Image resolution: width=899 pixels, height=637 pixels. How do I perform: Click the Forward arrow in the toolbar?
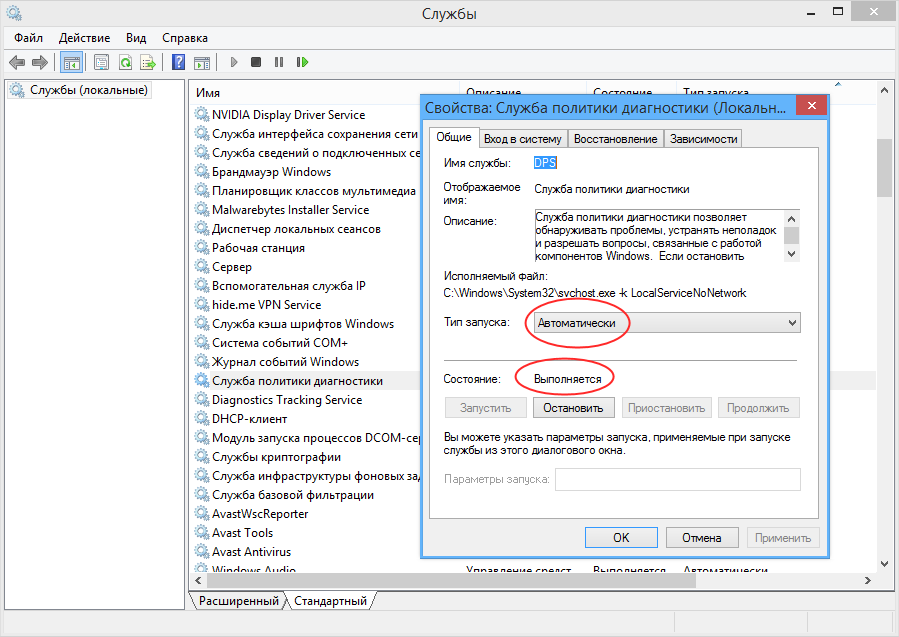pos(40,62)
